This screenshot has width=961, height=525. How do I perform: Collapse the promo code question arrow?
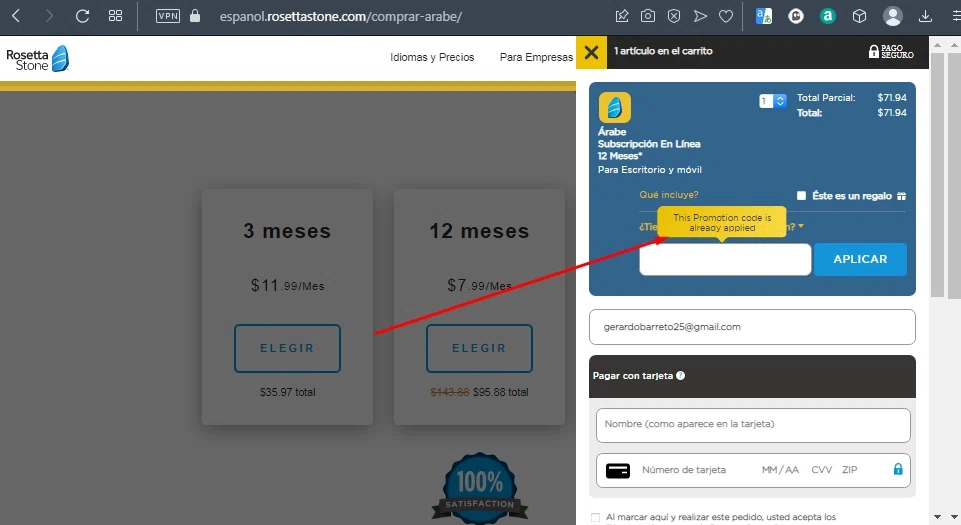tap(800, 226)
